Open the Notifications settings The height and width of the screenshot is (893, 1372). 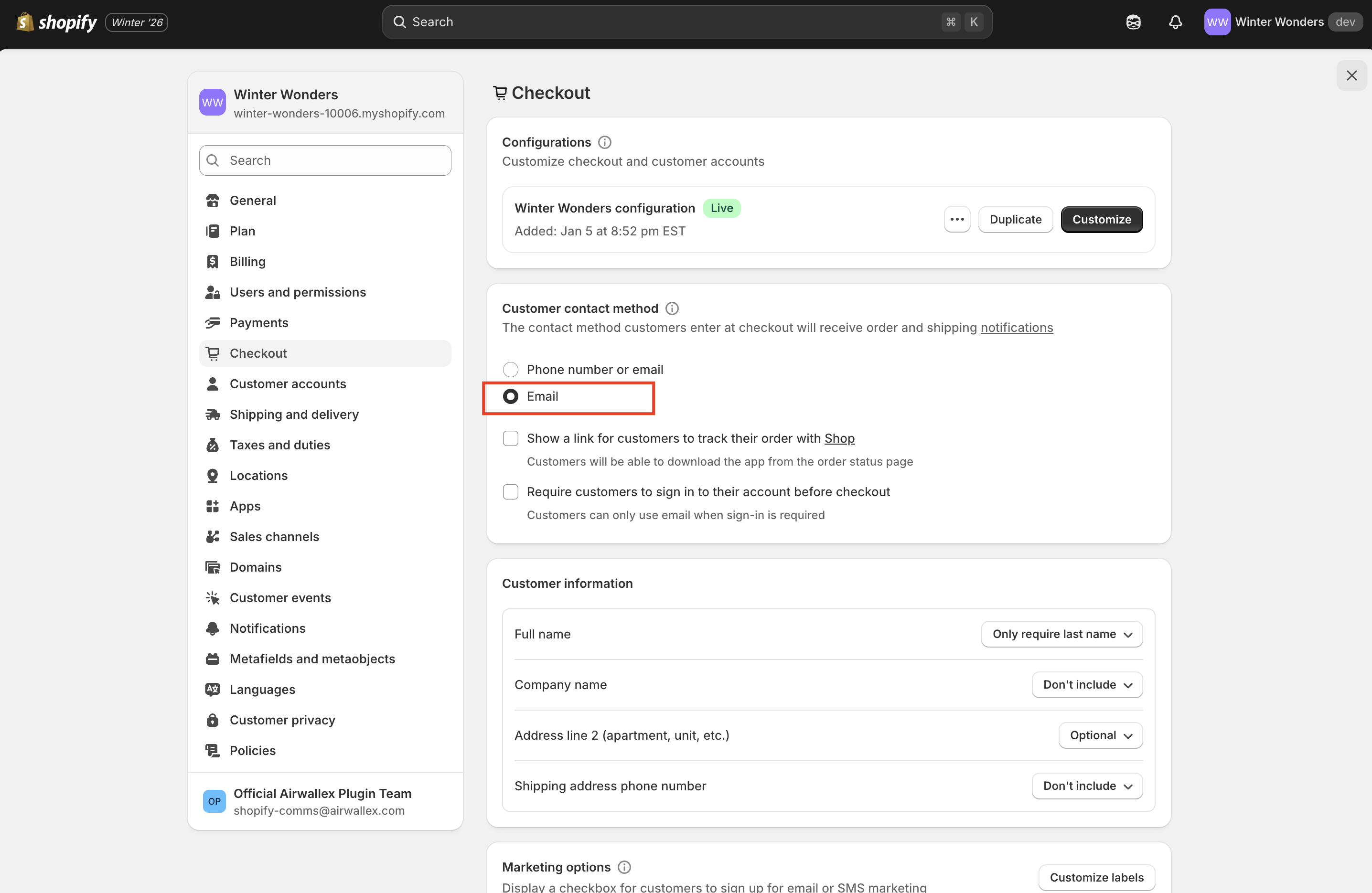(x=268, y=628)
